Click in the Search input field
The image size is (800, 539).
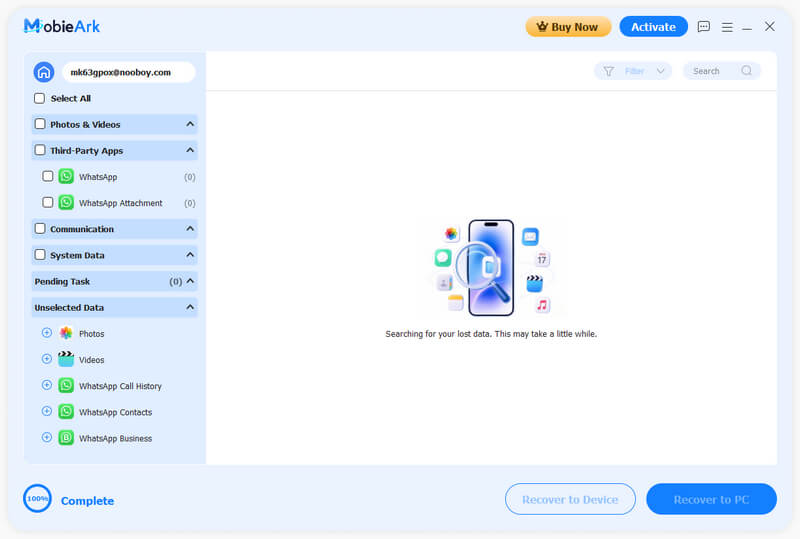pyautogui.click(x=721, y=71)
